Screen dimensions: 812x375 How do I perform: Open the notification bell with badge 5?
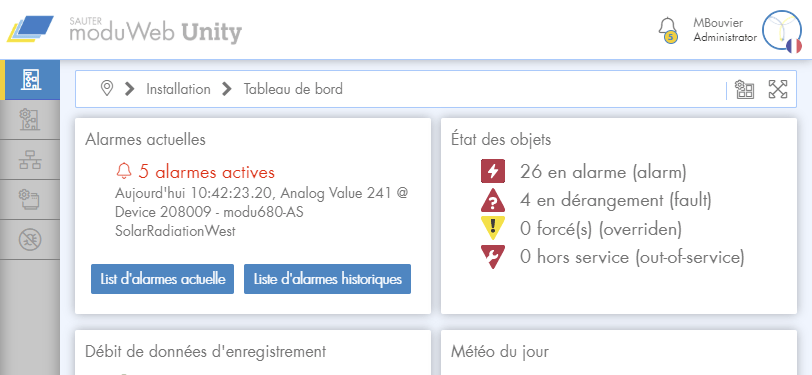pyautogui.click(x=668, y=30)
